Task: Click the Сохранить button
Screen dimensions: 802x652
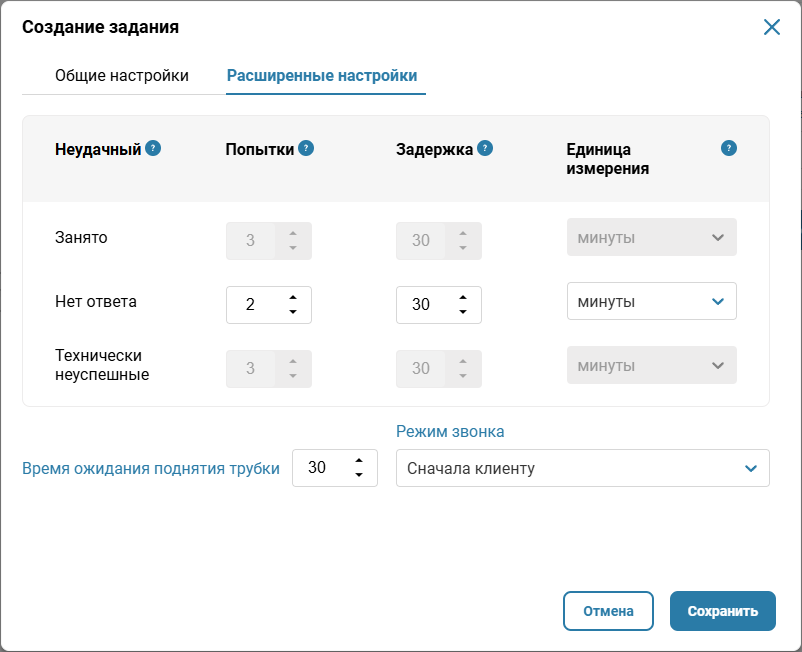Action: click(x=723, y=611)
